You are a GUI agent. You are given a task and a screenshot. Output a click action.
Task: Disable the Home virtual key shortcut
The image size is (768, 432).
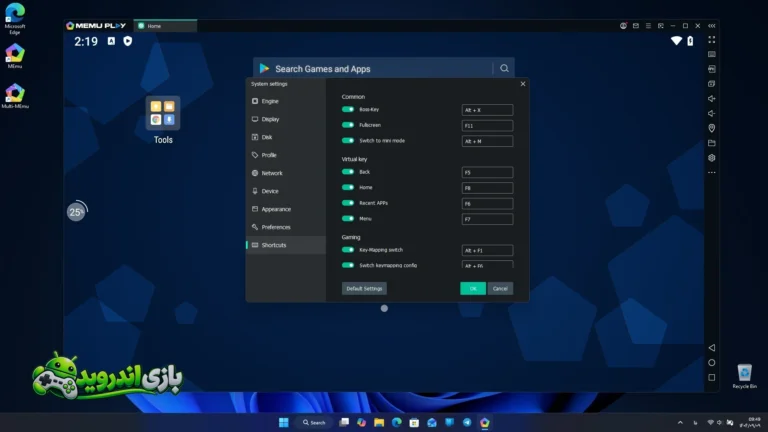[348, 187]
